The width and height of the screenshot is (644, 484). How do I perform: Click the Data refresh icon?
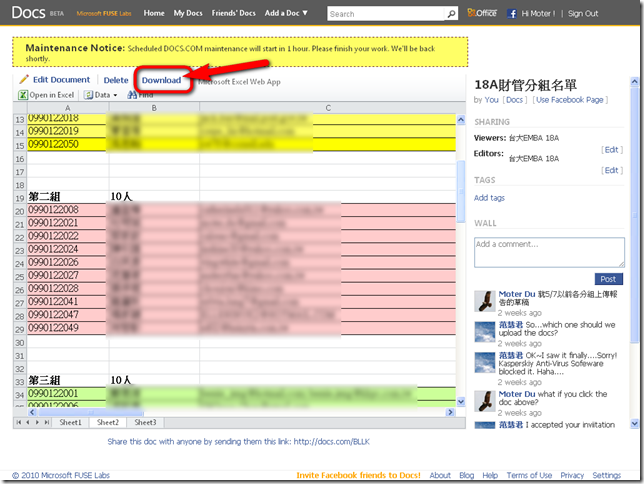click(x=88, y=95)
